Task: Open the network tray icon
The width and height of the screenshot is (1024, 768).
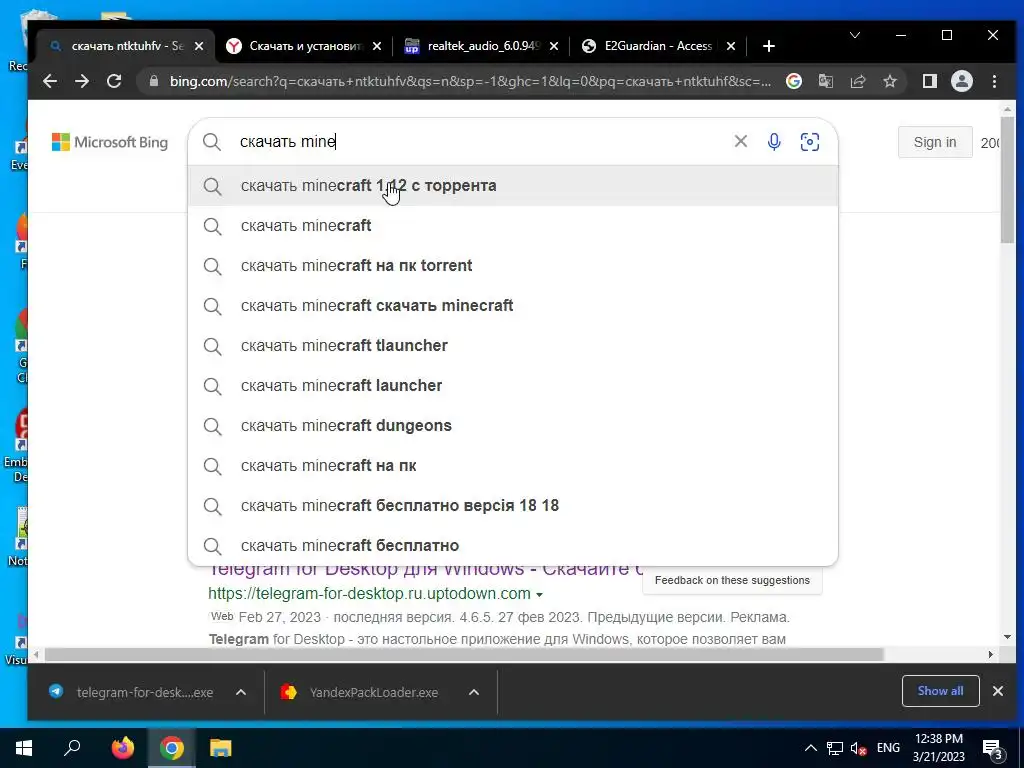Action: point(835,748)
